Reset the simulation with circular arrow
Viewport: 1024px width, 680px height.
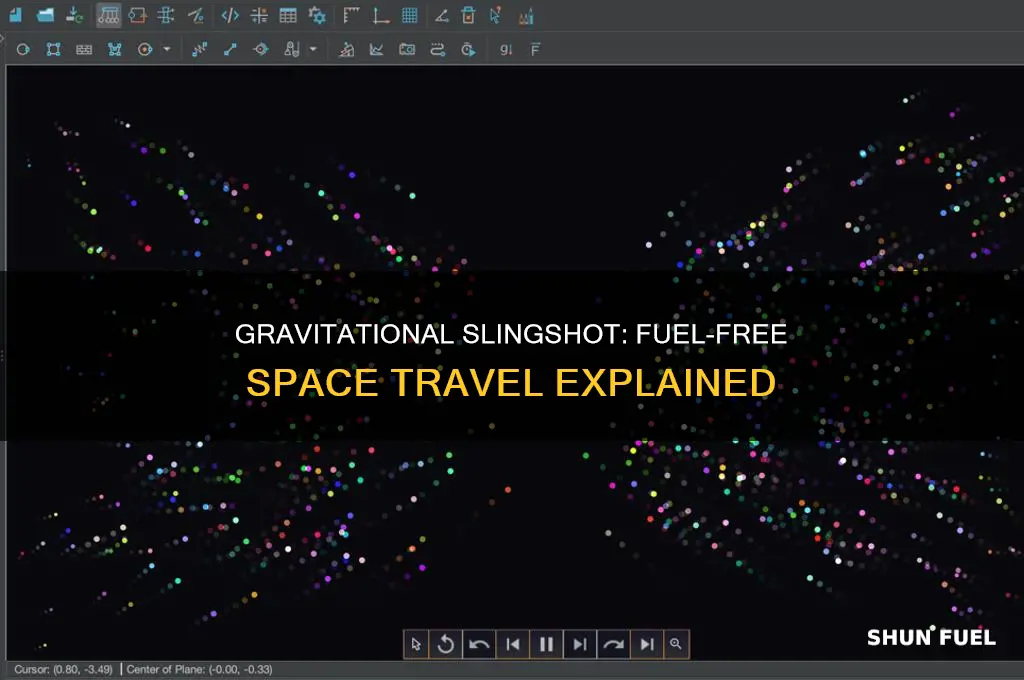446,645
